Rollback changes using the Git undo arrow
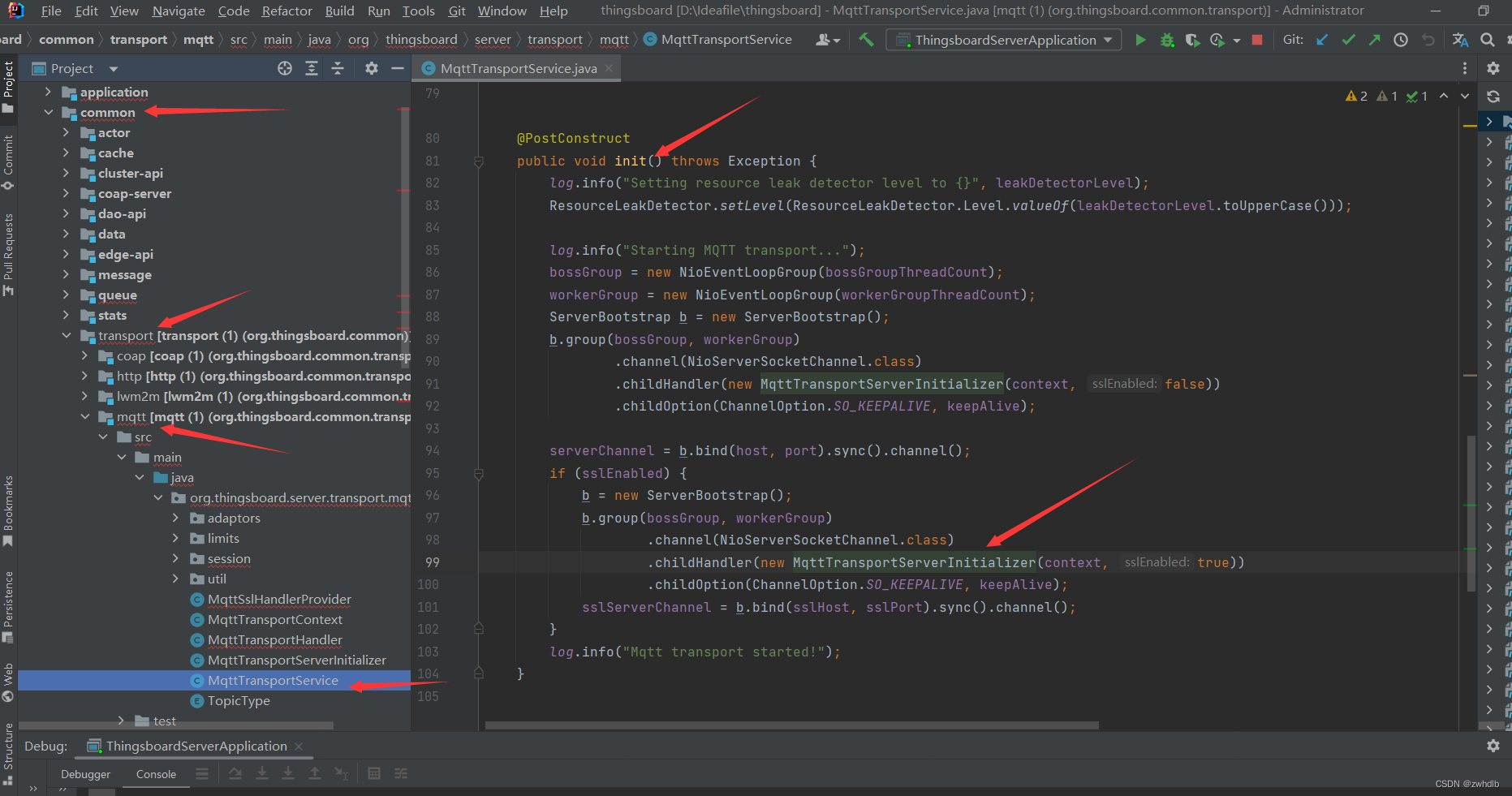Screen dimensions: 1512x796 pyautogui.click(x=1428, y=40)
